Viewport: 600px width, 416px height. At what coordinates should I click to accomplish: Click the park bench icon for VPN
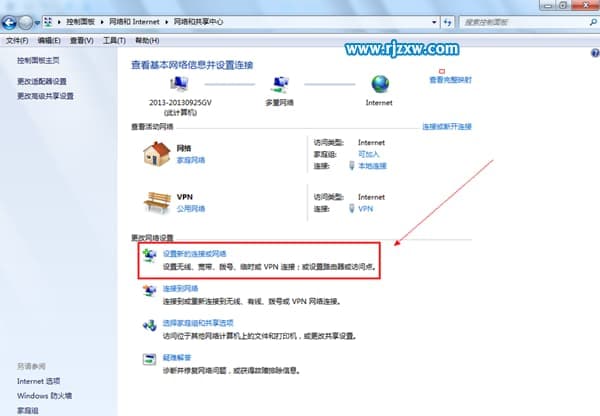coord(157,202)
